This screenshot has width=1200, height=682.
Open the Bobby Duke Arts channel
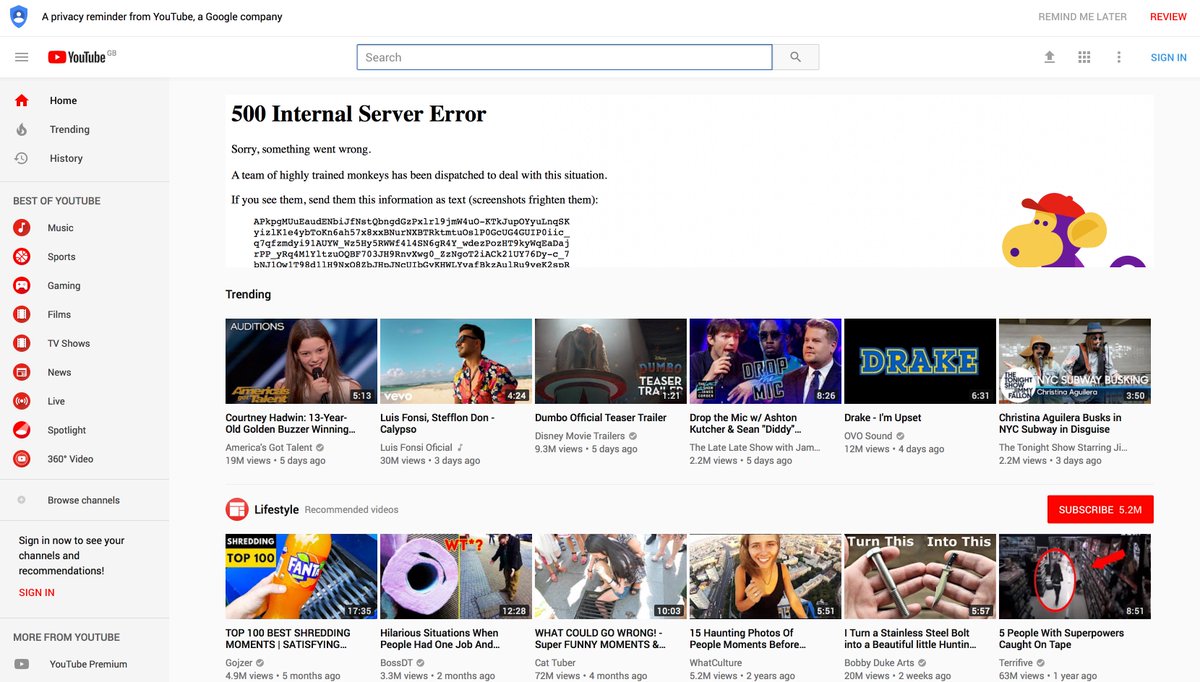879,663
